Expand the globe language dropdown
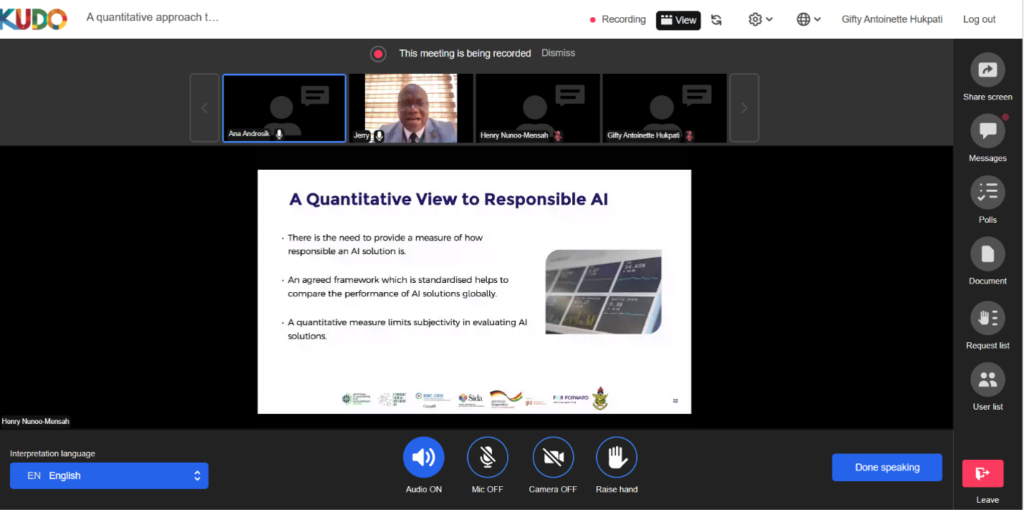 809,20
